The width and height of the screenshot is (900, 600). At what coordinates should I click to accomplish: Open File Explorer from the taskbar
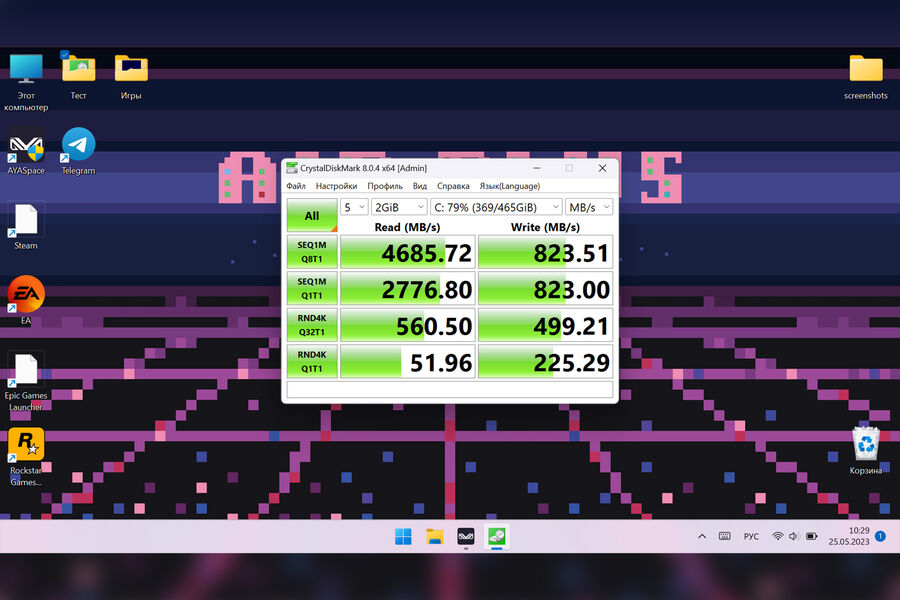point(435,536)
